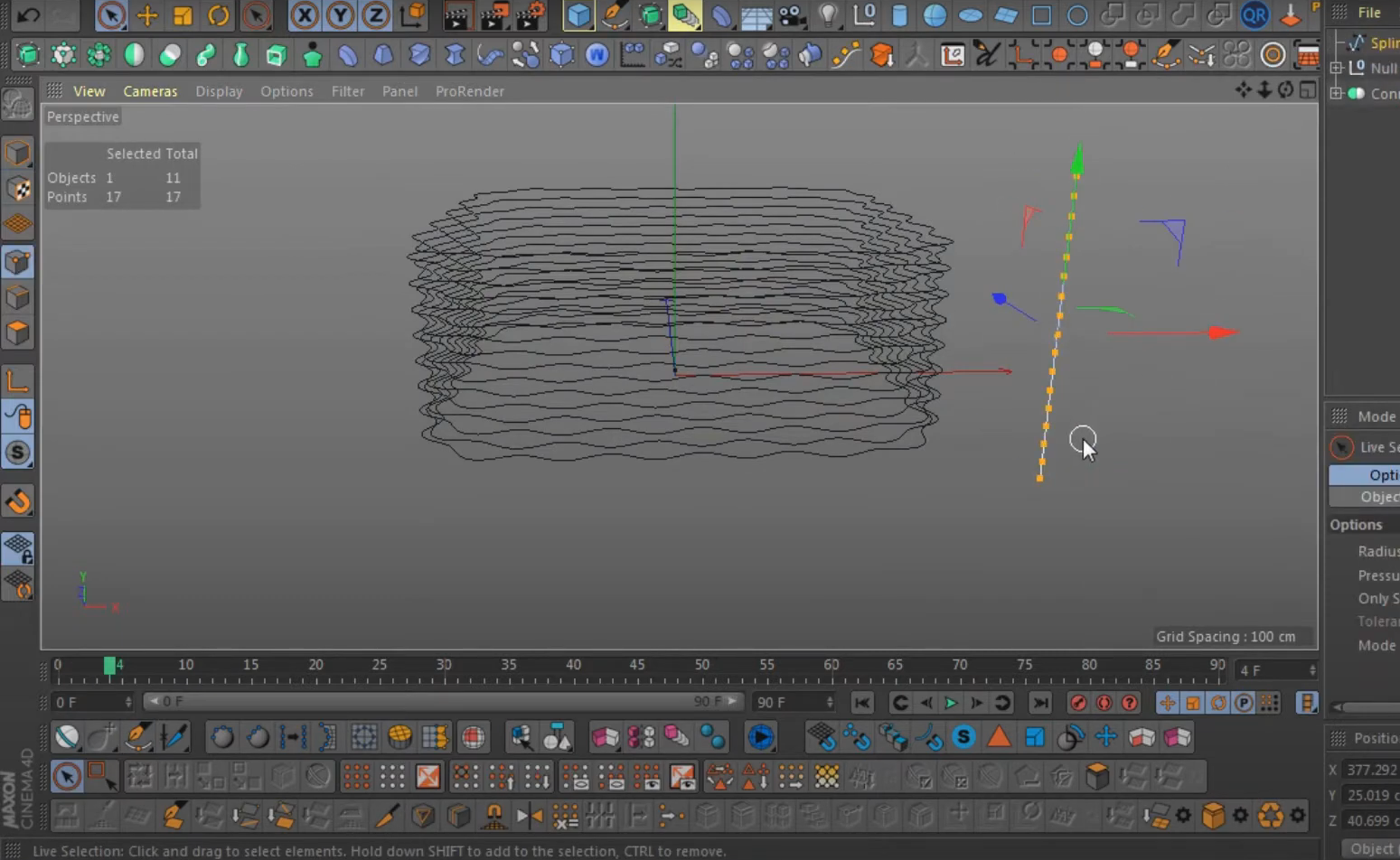
Task: Add a Disc primitive
Action: (970, 15)
